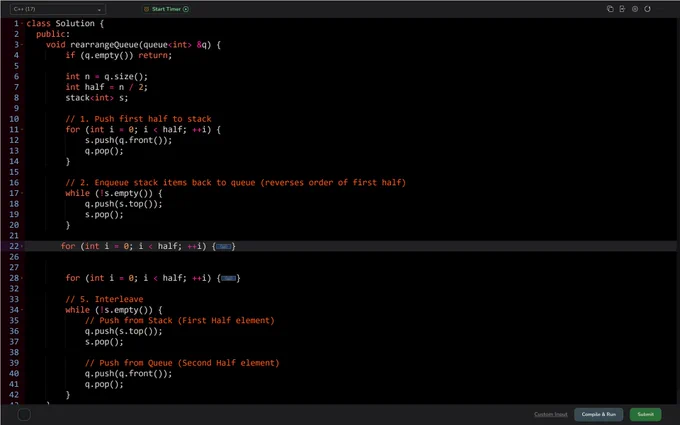Click the 'stack<int> s;' line
The image size is (680, 425).
tap(97, 98)
